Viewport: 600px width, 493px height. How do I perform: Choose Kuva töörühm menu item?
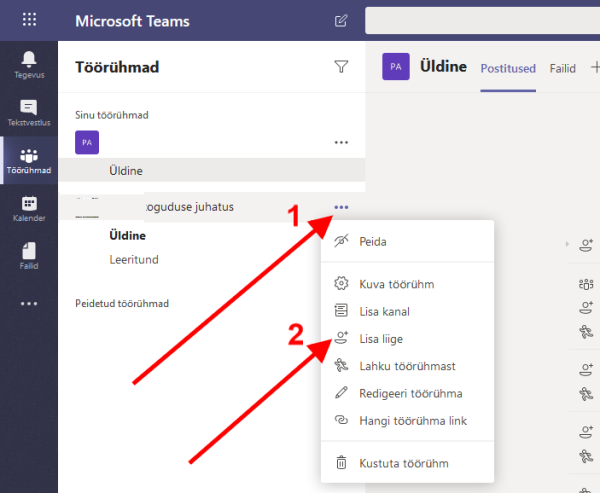[396, 284]
